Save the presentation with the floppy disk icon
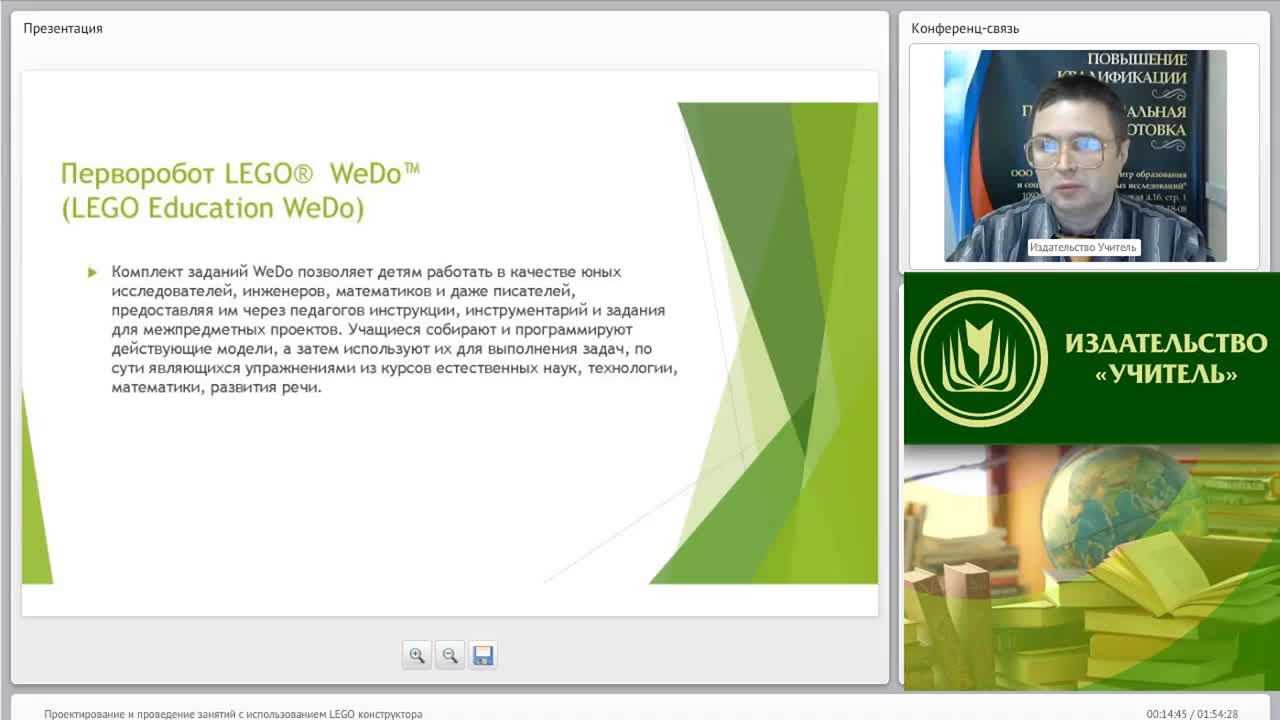 coord(483,655)
